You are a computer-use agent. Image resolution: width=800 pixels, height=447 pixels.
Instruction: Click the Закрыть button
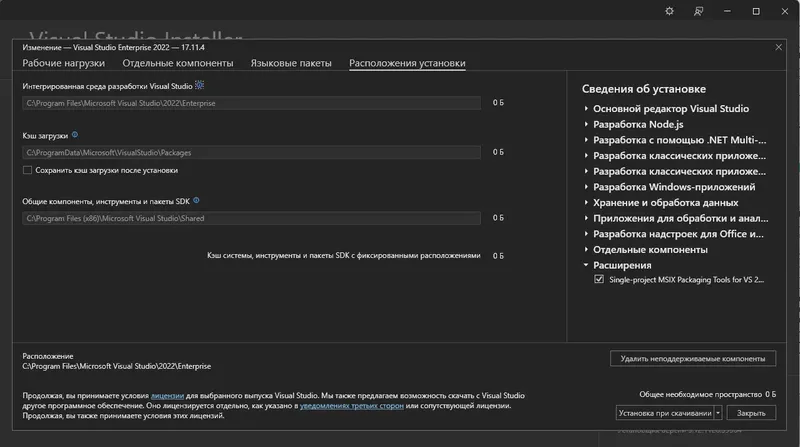(751, 413)
